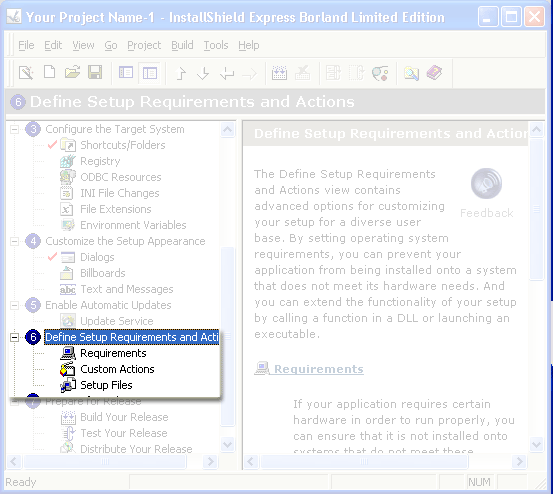This screenshot has height=494, width=553.
Task: Click the uninstall setup toolbar icon
Action: coord(357,73)
